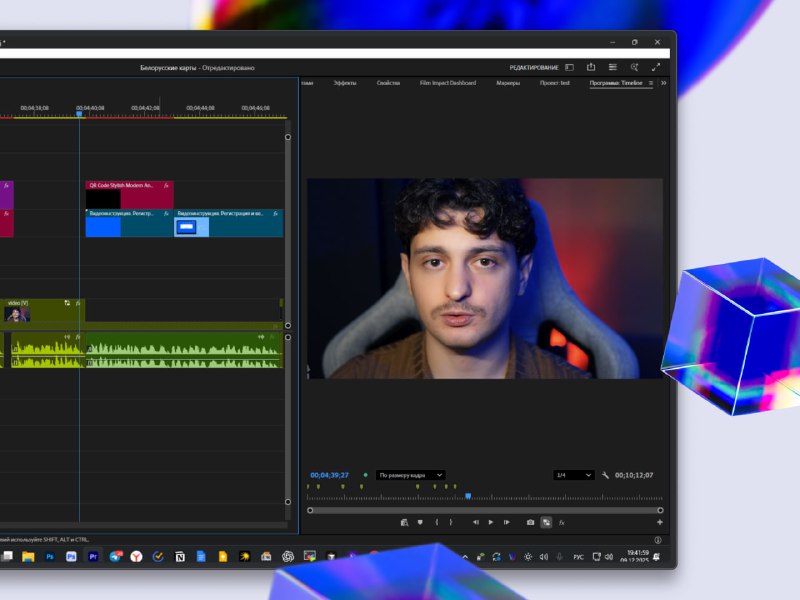Select the bright yellow-green audio clip

point(48,350)
